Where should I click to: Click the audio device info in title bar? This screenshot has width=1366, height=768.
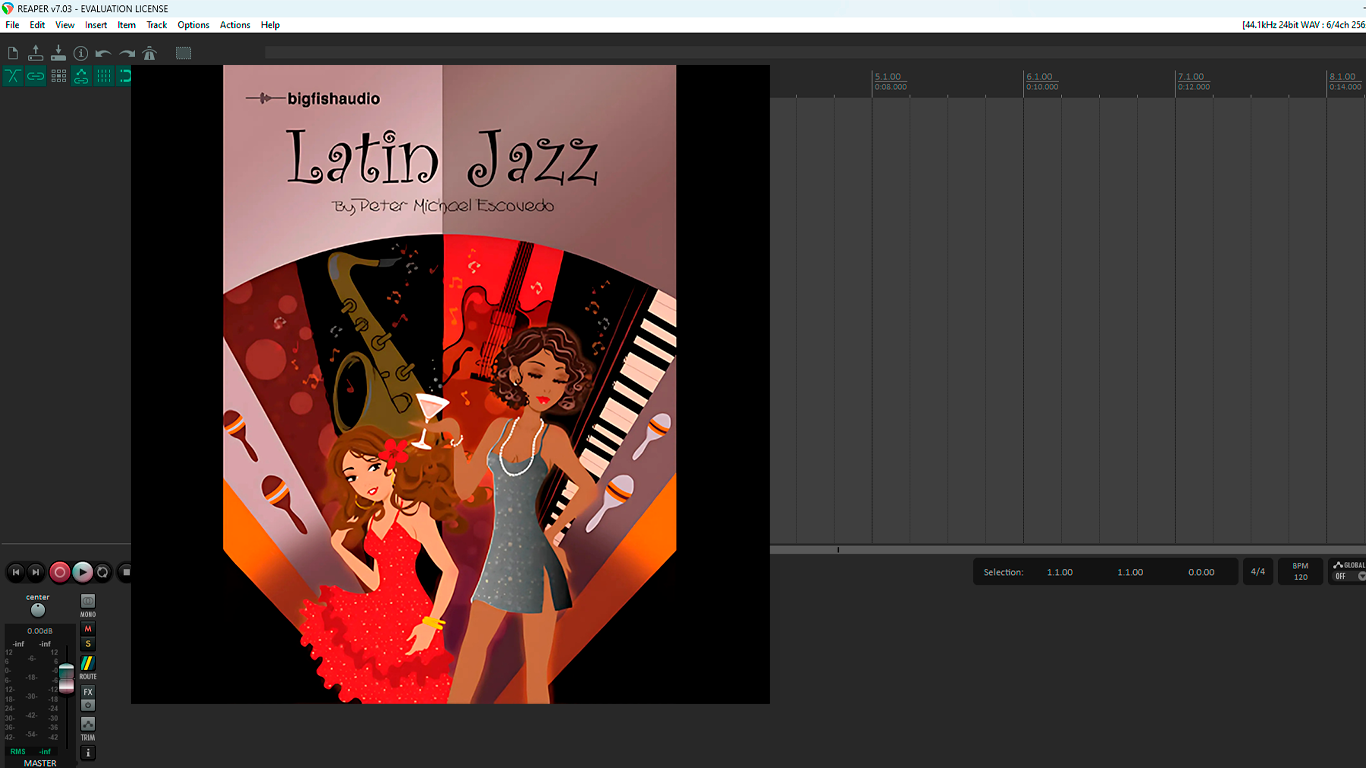coord(1304,25)
